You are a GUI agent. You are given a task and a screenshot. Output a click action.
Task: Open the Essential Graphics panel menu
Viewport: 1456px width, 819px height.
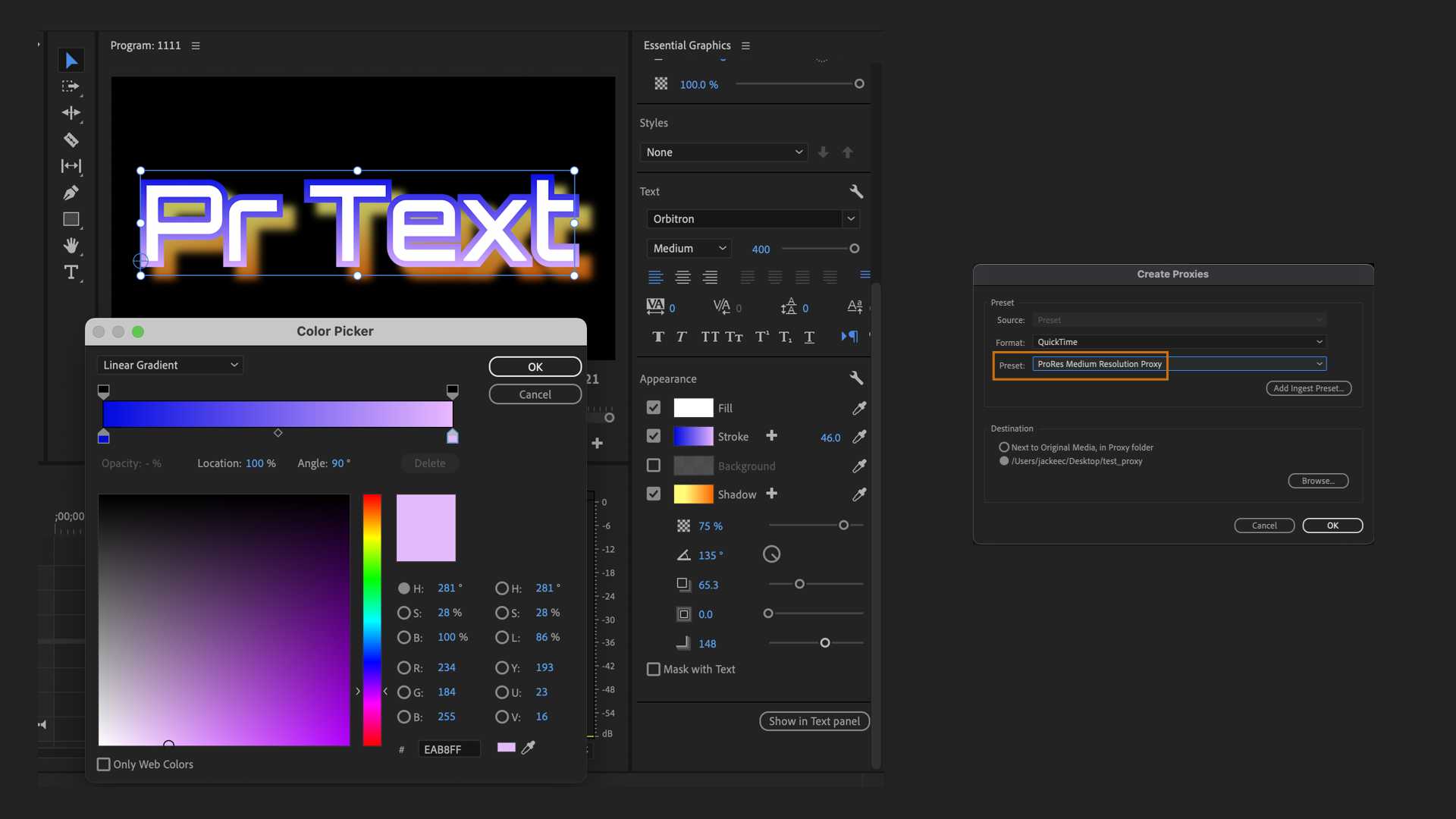click(x=745, y=45)
